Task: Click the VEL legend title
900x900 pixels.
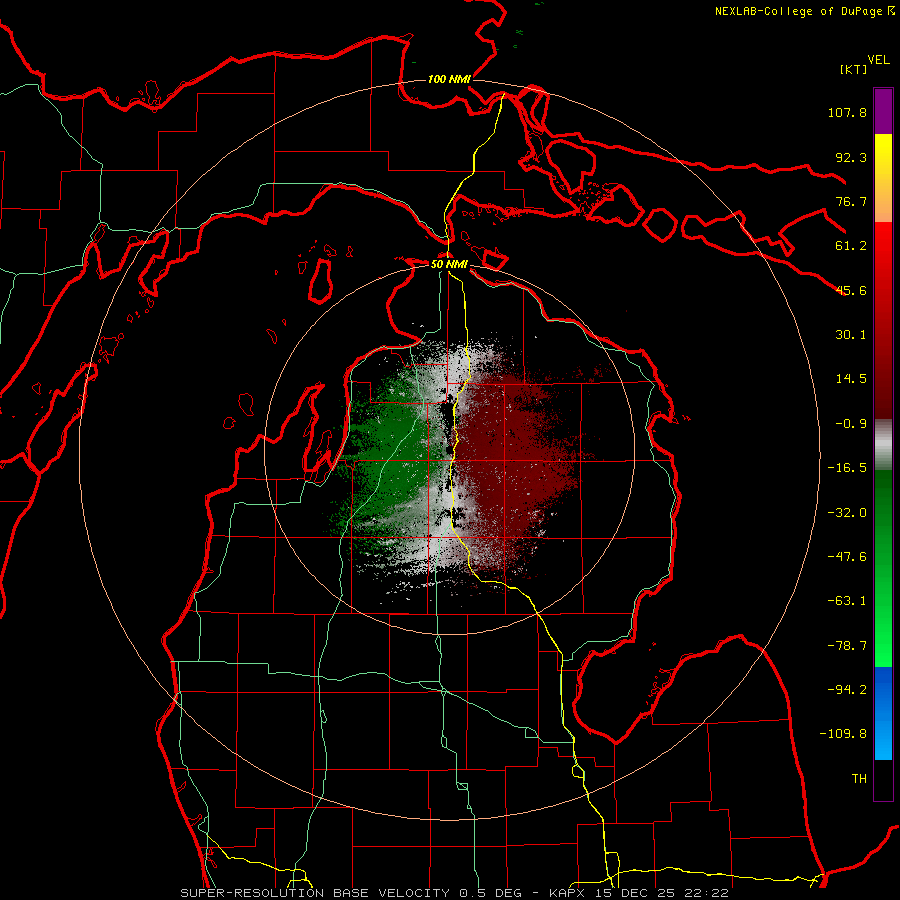Action: tap(878, 60)
